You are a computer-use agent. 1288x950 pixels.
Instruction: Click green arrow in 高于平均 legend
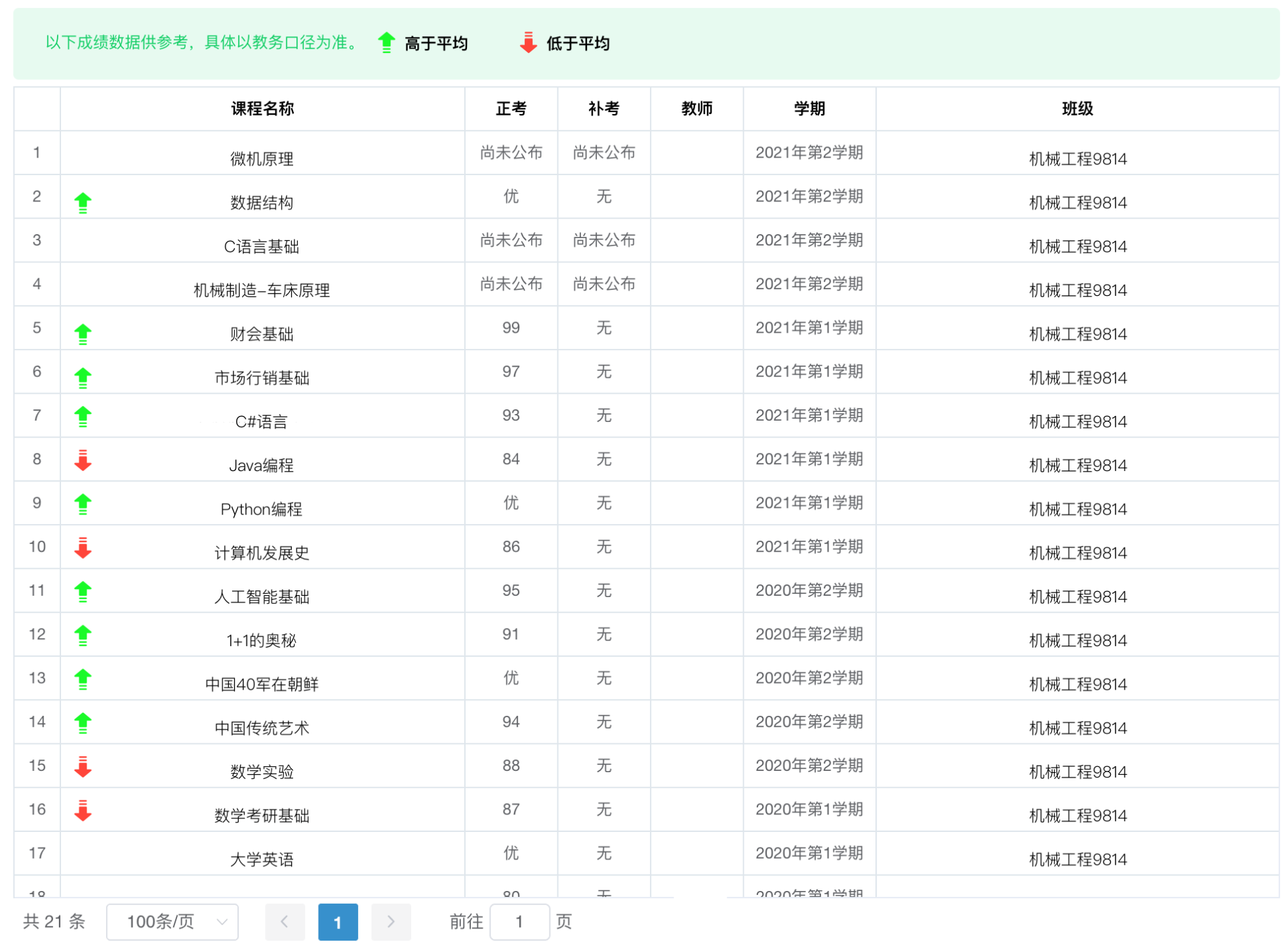point(386,42)
